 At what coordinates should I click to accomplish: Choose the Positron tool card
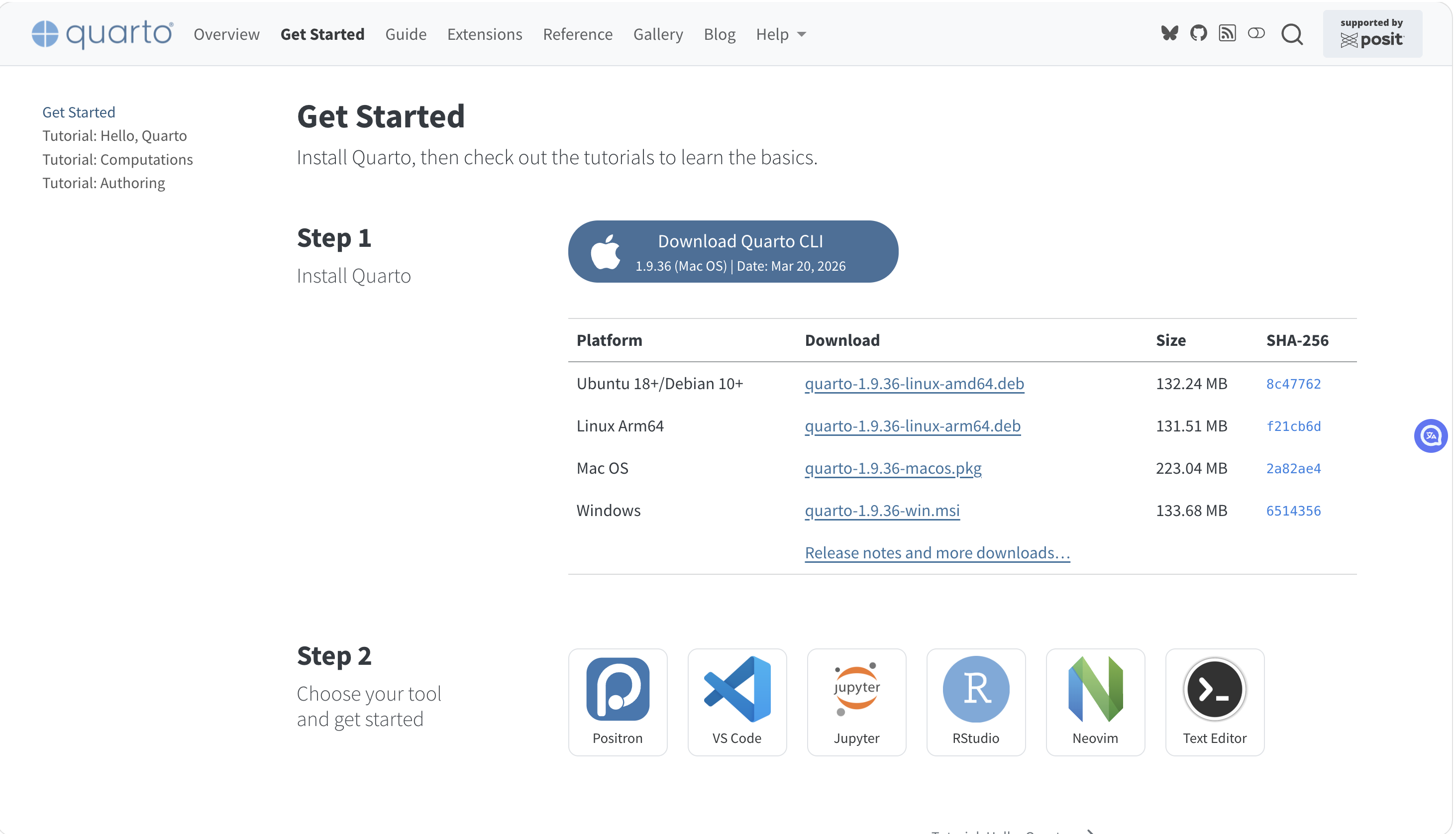point(618,702)
